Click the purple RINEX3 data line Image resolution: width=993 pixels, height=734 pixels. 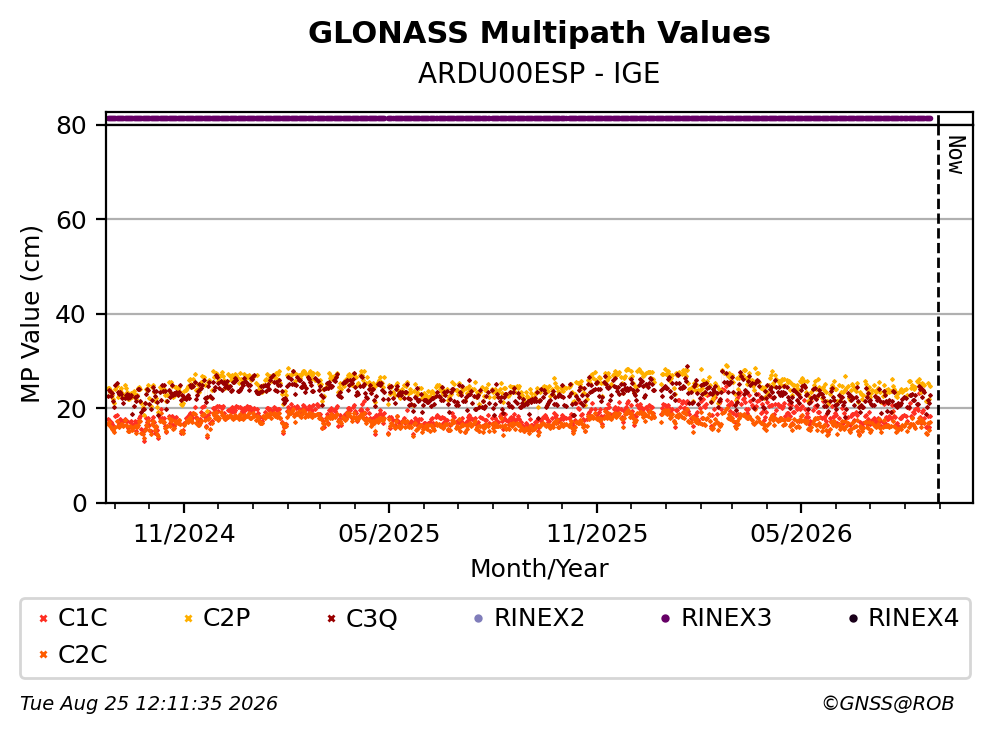click(519, 118)
